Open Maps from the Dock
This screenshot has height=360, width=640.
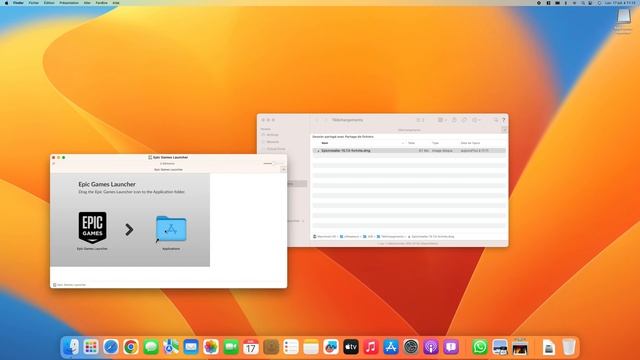(x=171, y=347)
